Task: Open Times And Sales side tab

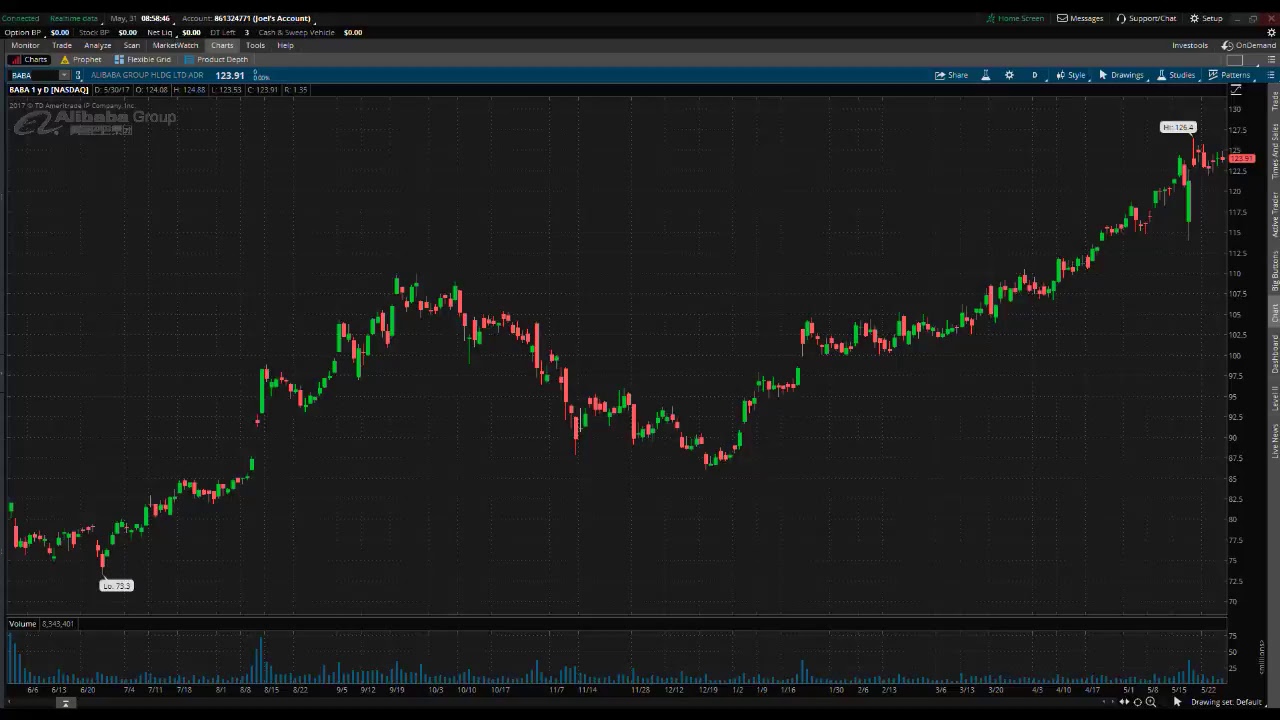Action: 1275,151
